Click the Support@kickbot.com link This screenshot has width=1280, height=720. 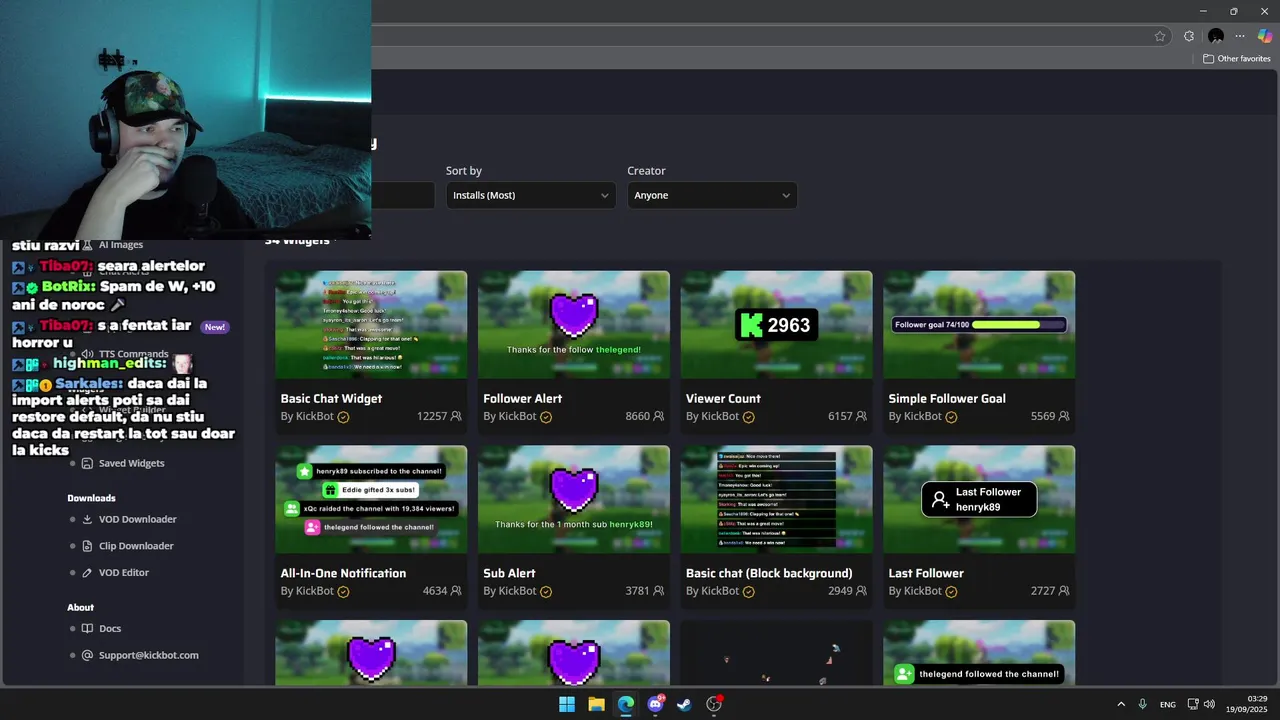(148, 655)
